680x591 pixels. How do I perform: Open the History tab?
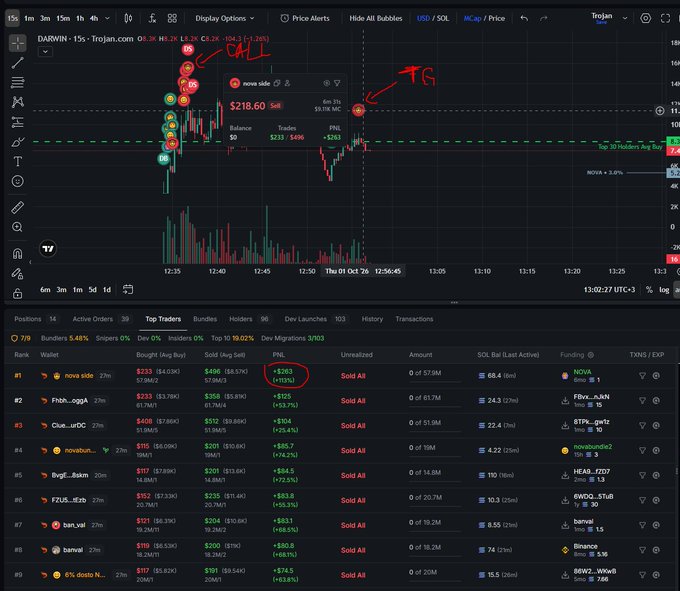(372, 319)
